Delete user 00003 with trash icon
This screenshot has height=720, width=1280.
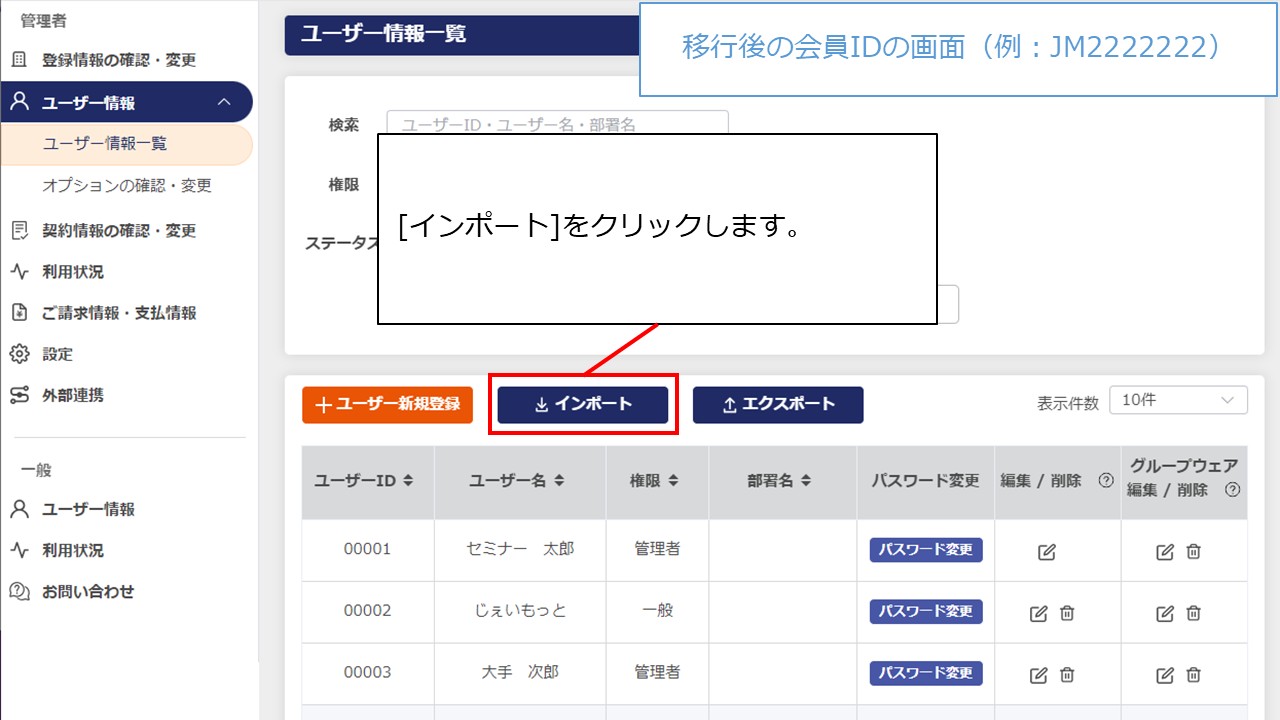coord(1067,675)
